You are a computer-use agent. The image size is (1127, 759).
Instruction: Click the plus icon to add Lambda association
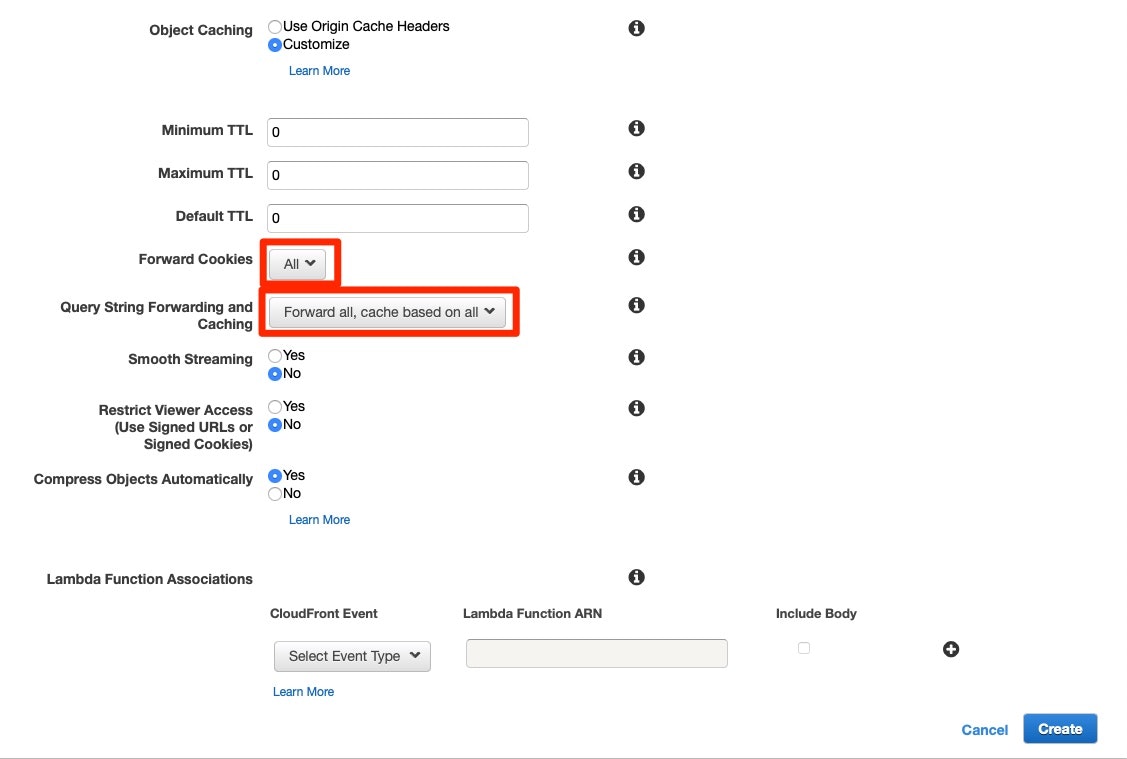click(x=951, y=649)
